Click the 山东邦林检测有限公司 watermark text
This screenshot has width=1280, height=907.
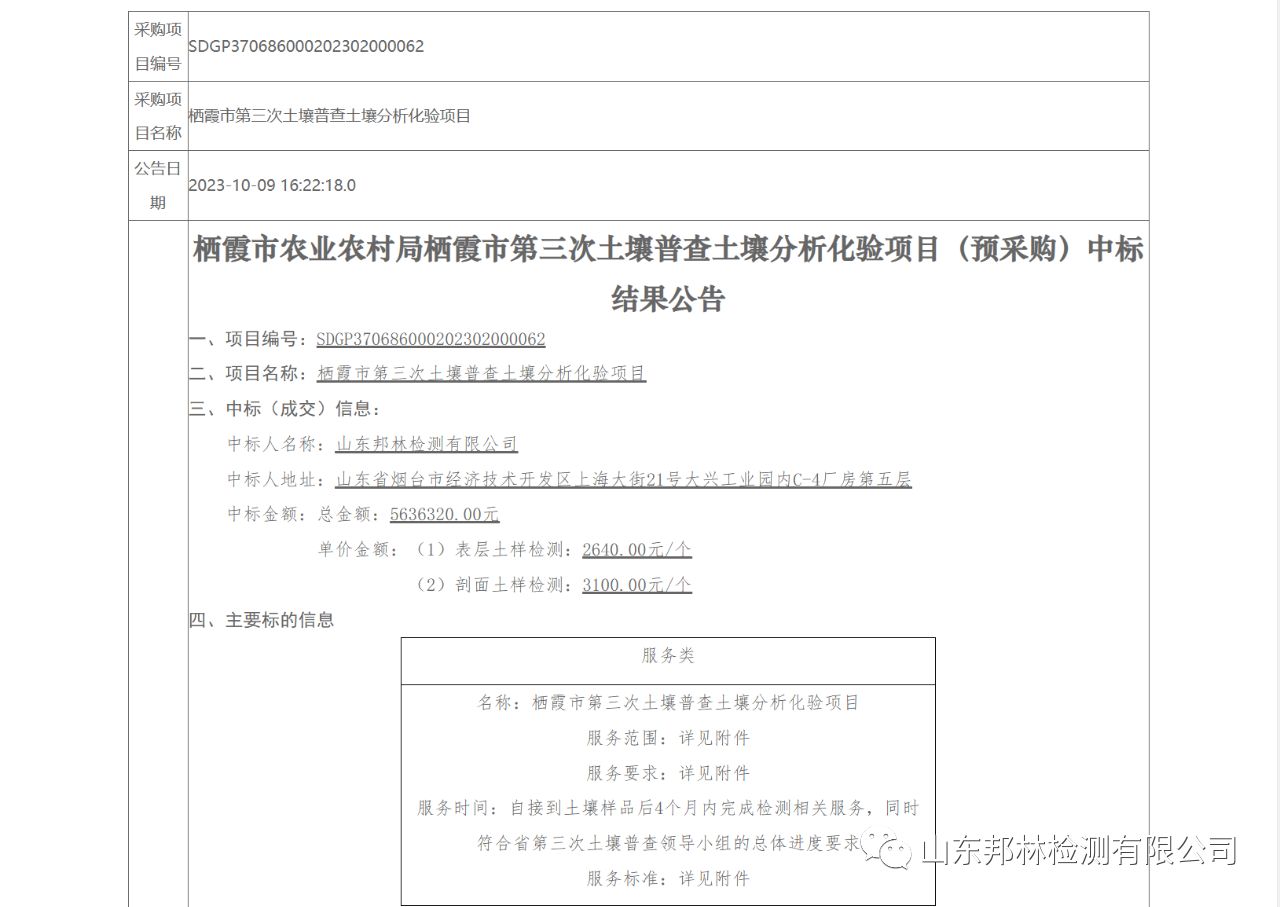[x=1078, y=851]
